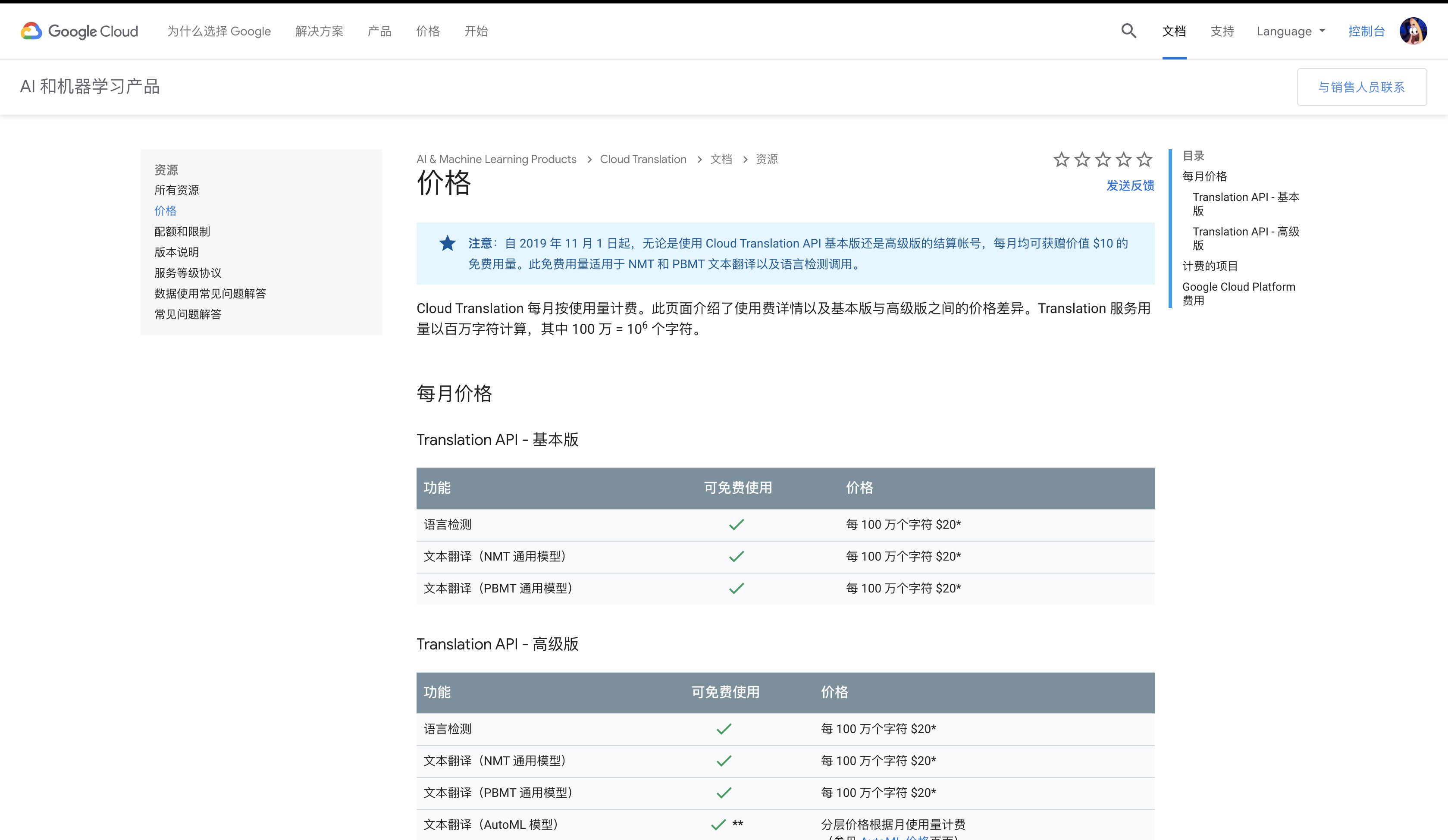Expand Google Cloud Platform 费用 section
The height and width of the screenshot is (840, 1448).
pos(1238,293)
